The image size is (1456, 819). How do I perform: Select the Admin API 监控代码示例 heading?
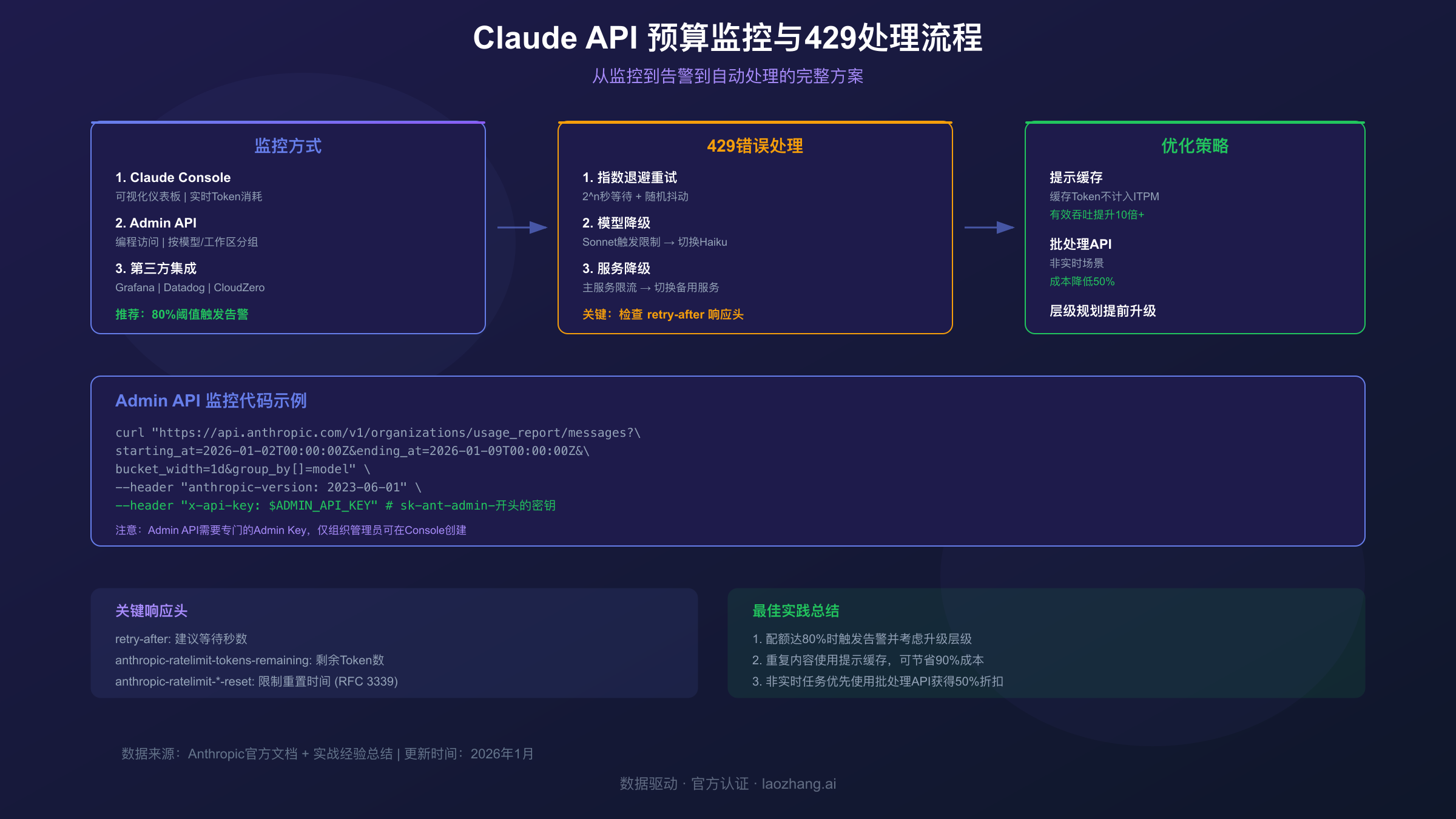pyautogui.click(x=211, y=401)
